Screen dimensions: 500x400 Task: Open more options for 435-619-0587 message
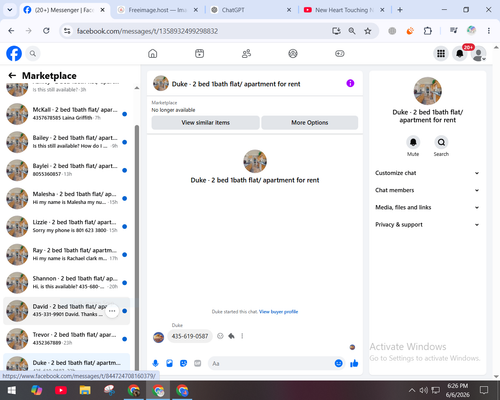coord(242,336)
